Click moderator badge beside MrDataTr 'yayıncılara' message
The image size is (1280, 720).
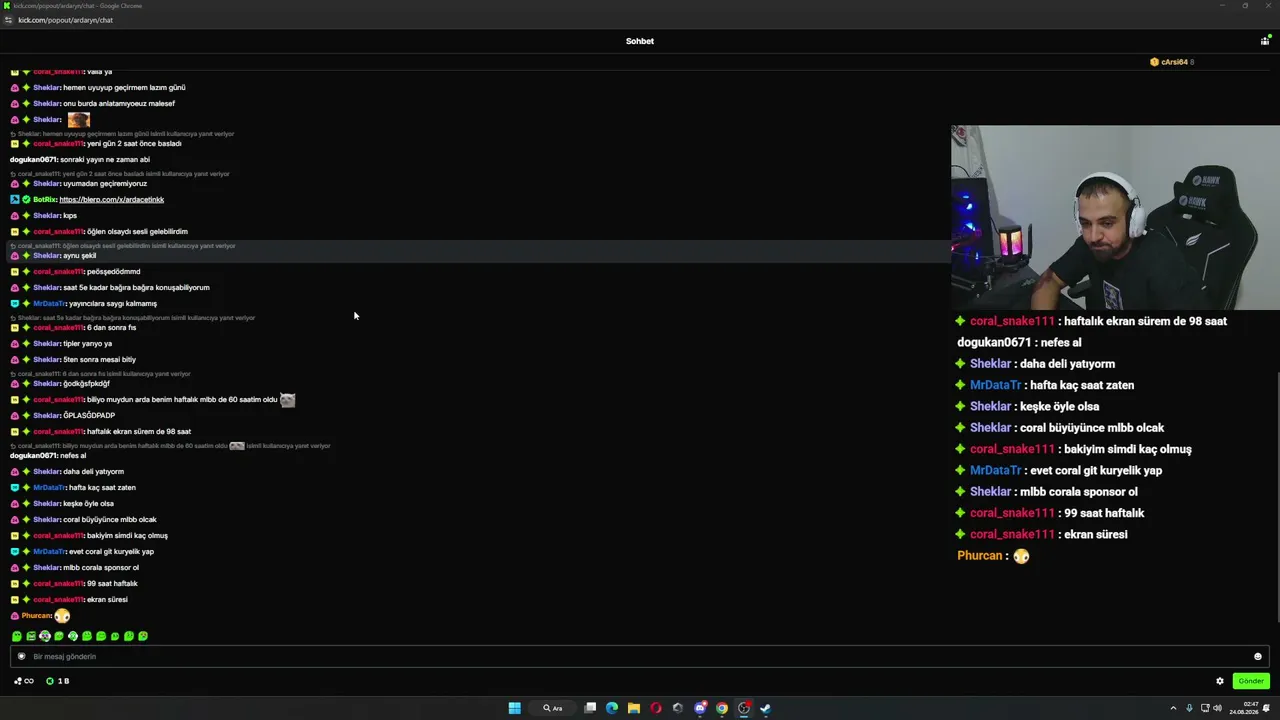[x=15, y=303]
